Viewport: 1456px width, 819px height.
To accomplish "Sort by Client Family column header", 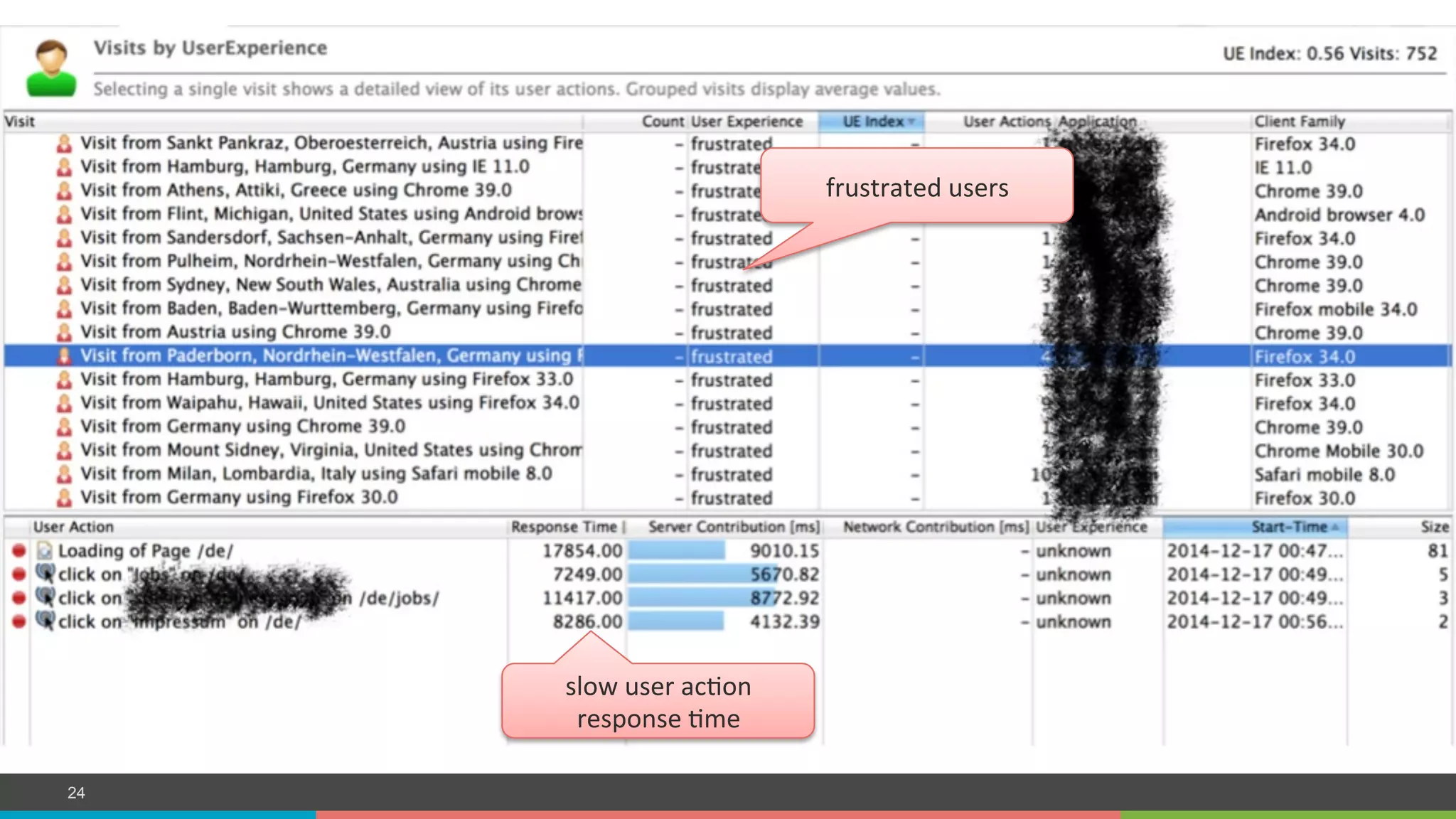I will click(x=1350, y=122).
